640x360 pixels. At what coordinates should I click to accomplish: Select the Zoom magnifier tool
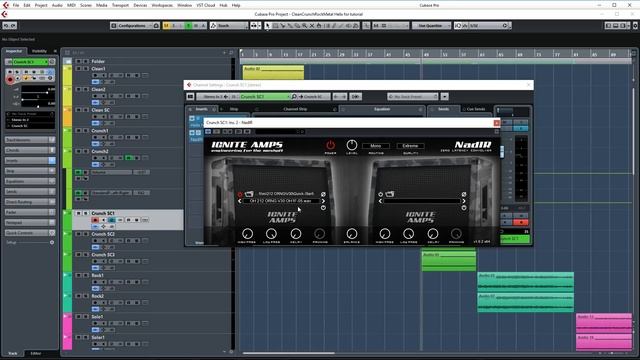tap(304, 25)
